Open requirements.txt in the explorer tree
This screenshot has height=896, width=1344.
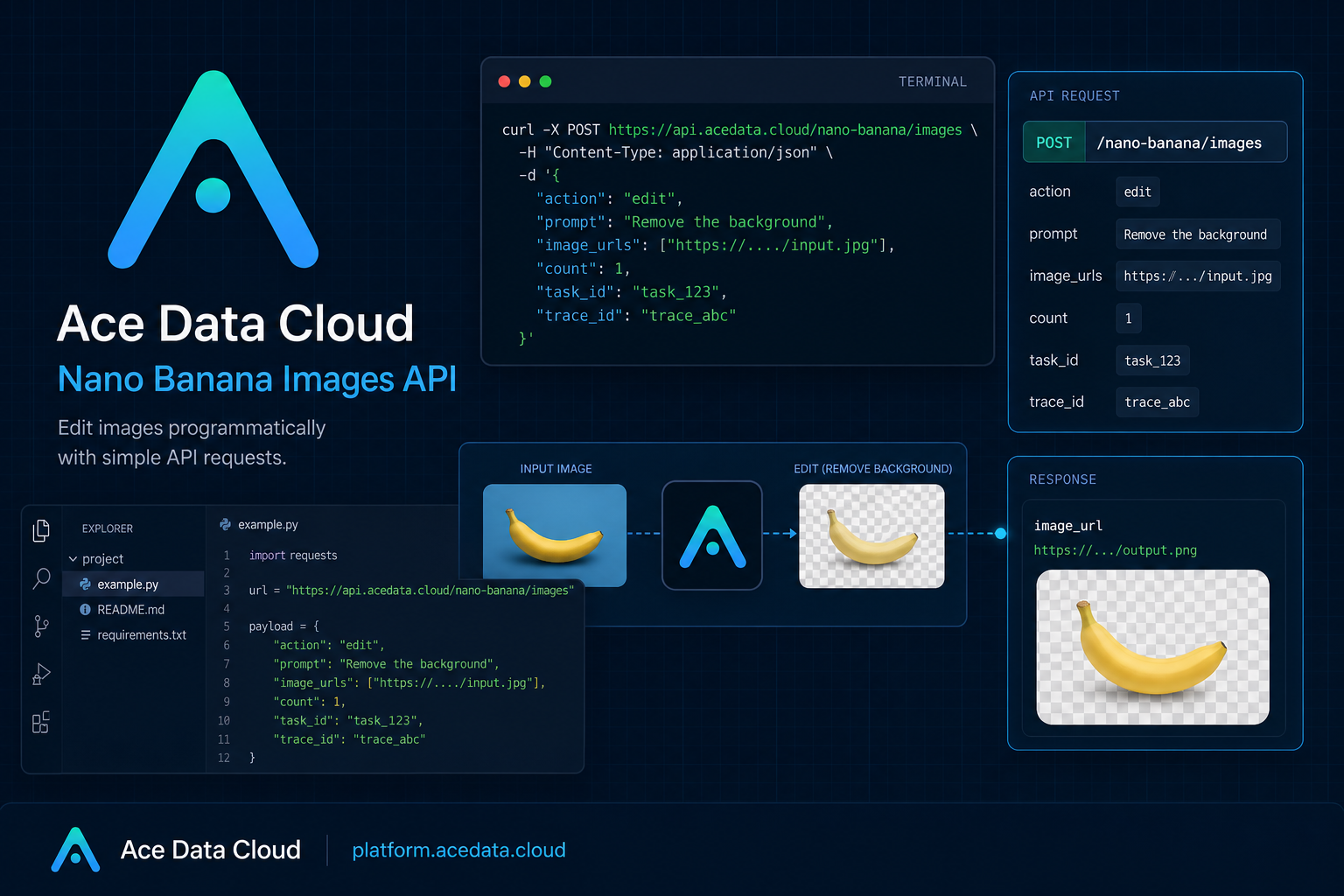(x=133, y=635)
